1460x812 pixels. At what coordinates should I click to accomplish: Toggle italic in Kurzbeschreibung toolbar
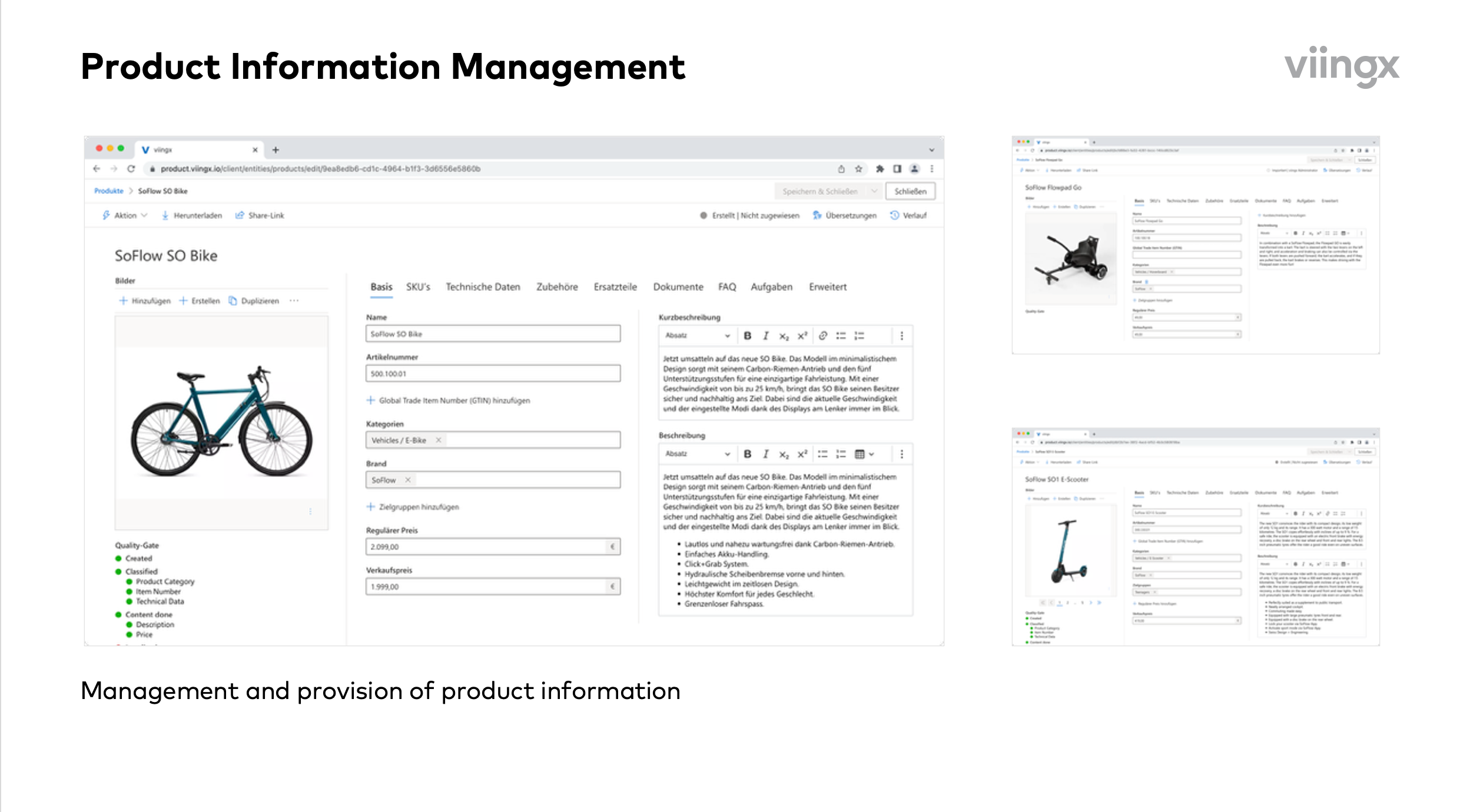point(765,336)
